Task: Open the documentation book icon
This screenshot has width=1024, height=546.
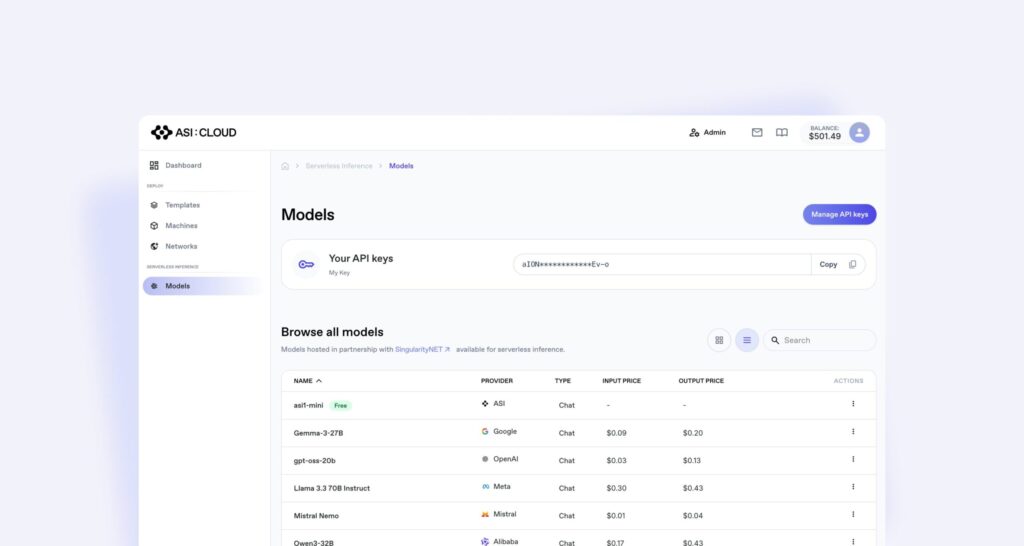Action: click(x=782, y=132)
